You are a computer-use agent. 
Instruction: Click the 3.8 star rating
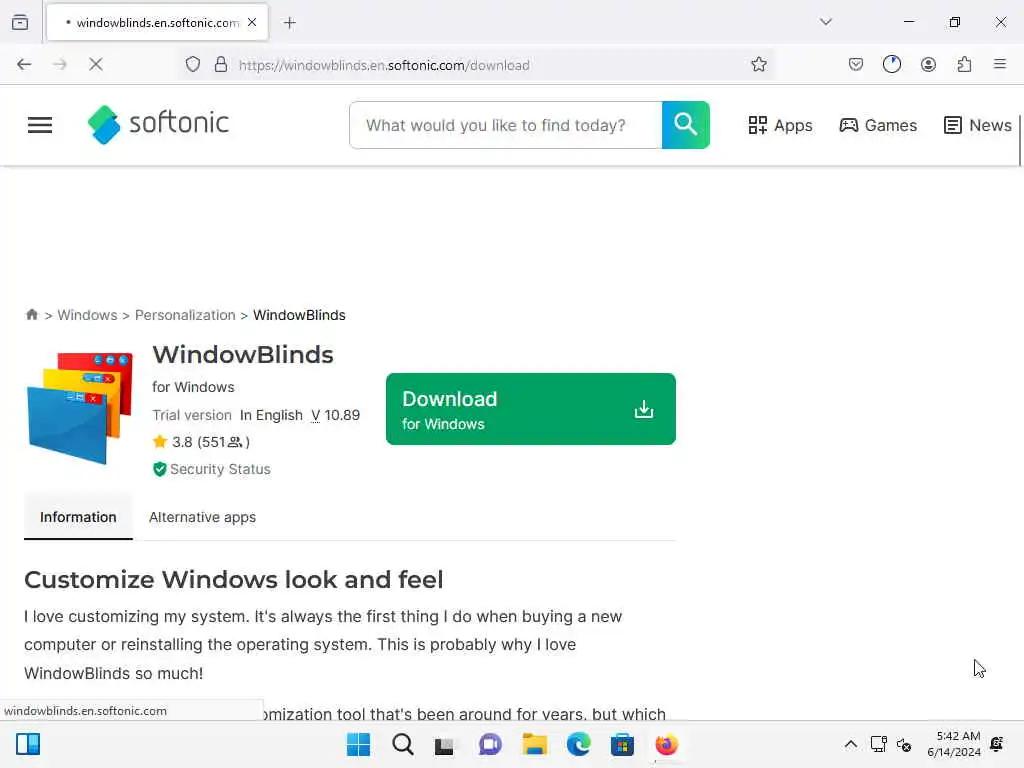[x=201, y=442]
